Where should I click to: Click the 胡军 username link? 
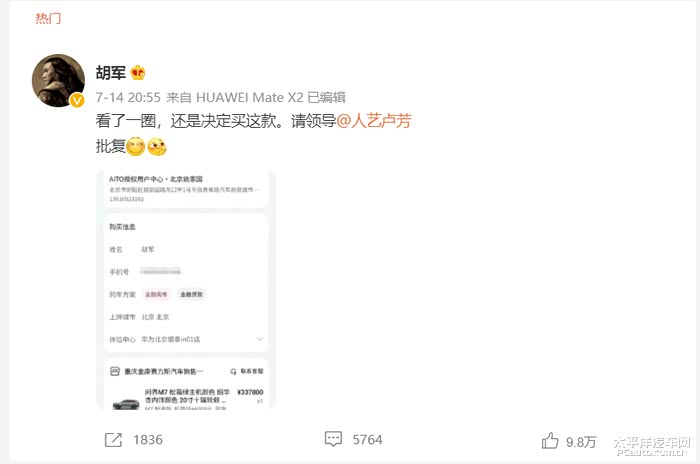(x=111, y=72)
